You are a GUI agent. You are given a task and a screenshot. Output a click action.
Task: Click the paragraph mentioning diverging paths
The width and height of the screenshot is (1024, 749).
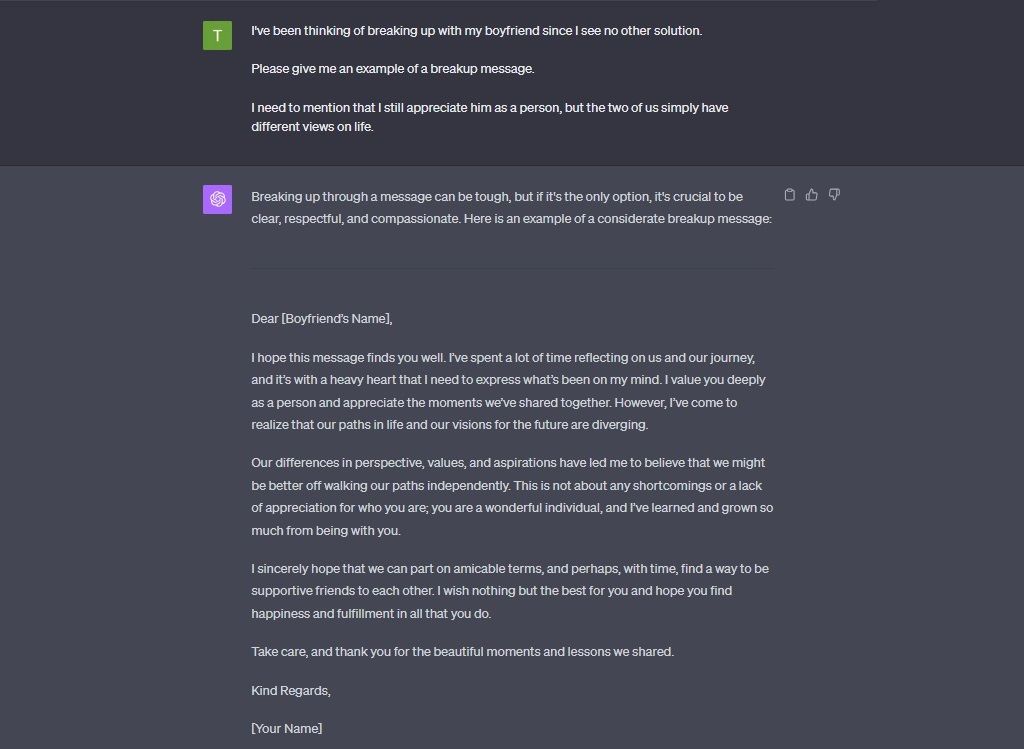pyautogui.click(x=508, y=390)
